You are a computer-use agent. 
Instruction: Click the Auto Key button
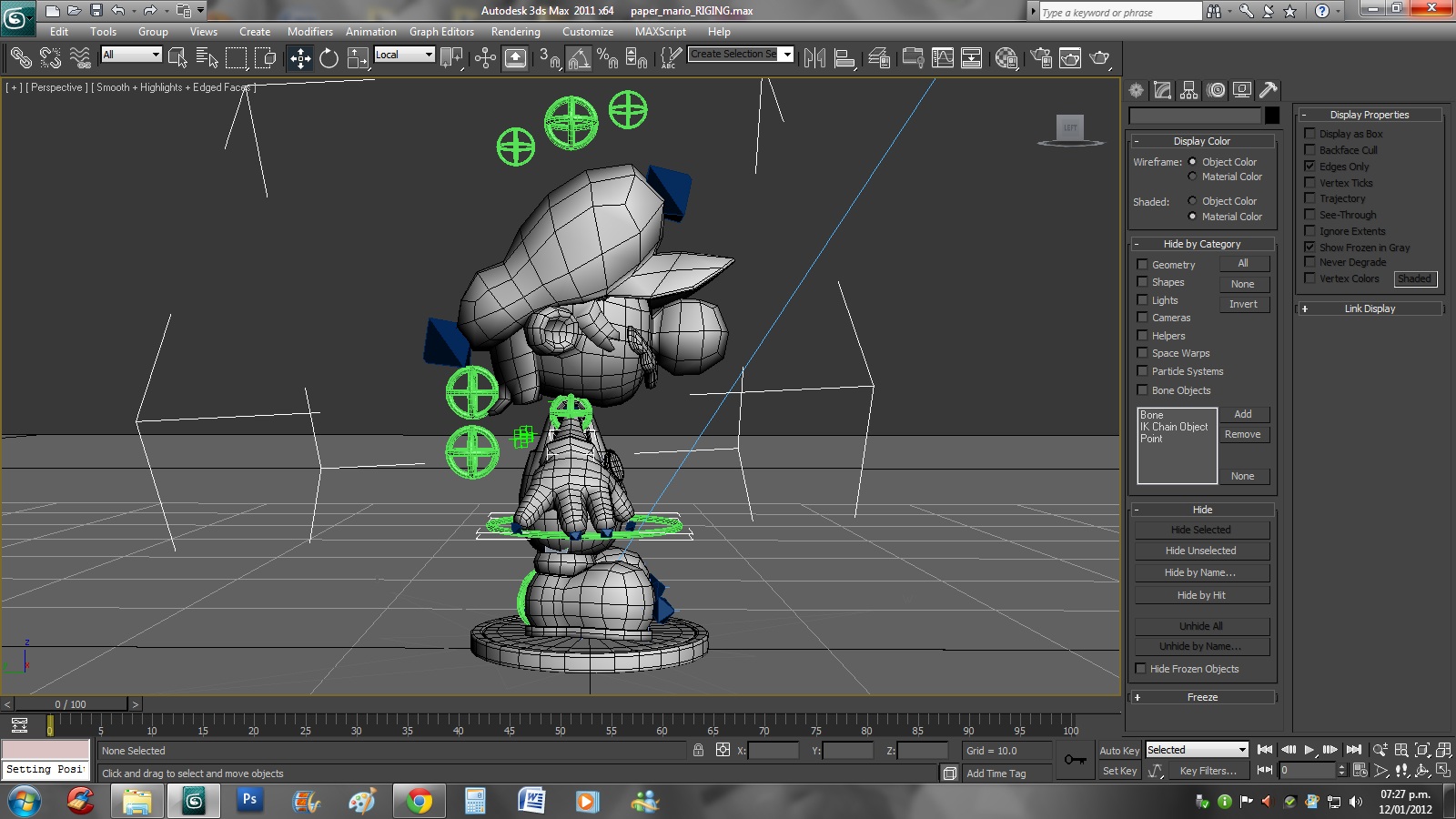pyautogui.click(x=1119, y=751)
